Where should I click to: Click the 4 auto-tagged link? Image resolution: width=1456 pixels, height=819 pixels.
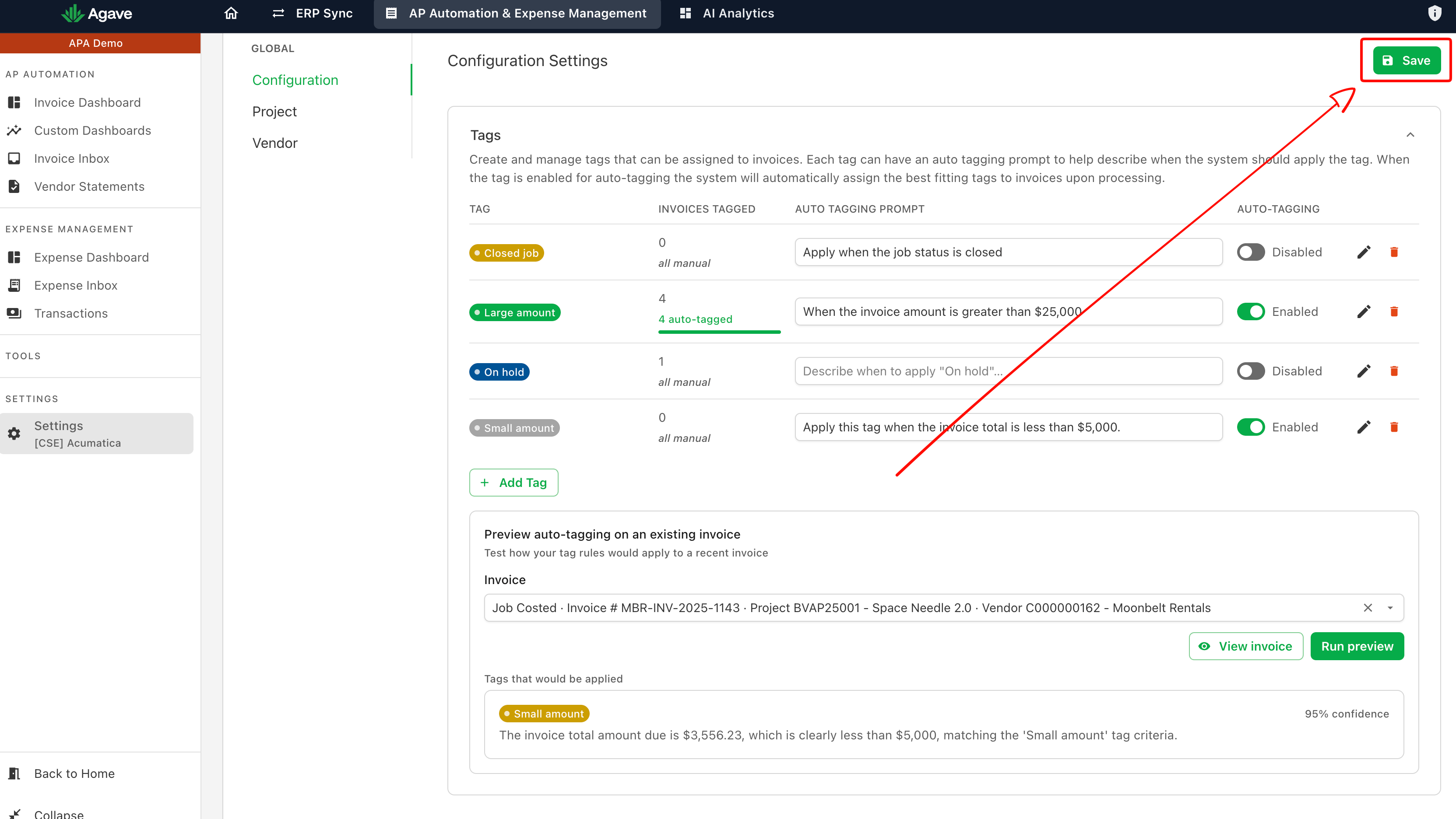695,319
